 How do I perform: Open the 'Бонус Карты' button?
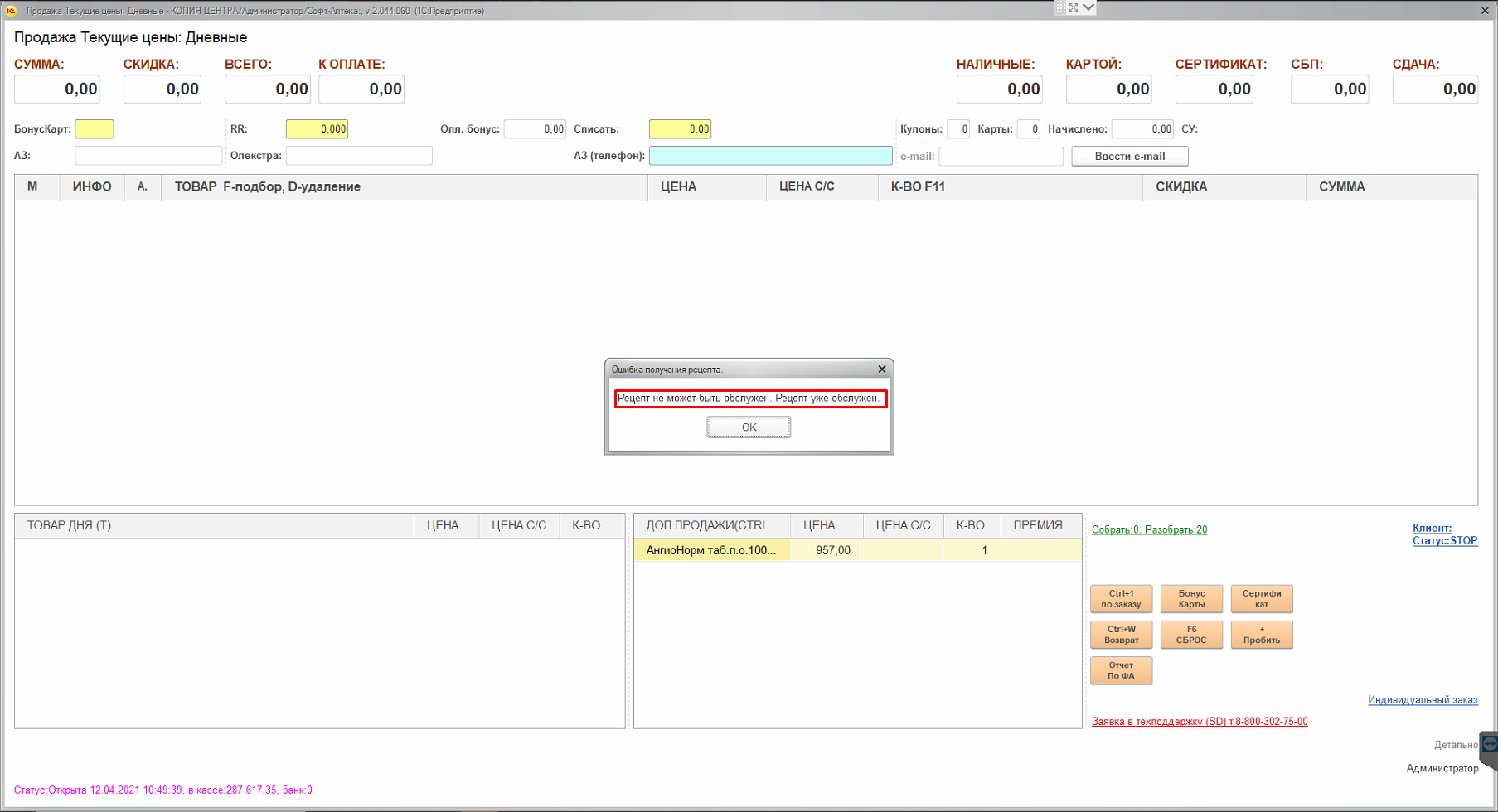(1191, 599)
